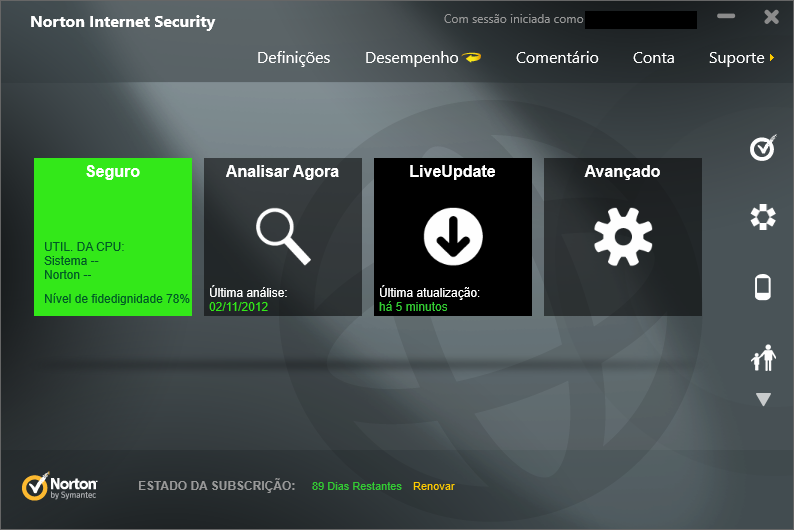The width and height of the screenshot is (794, 530).
Task: Run LiveUpdate tile
Action: (x=453, y=237)
